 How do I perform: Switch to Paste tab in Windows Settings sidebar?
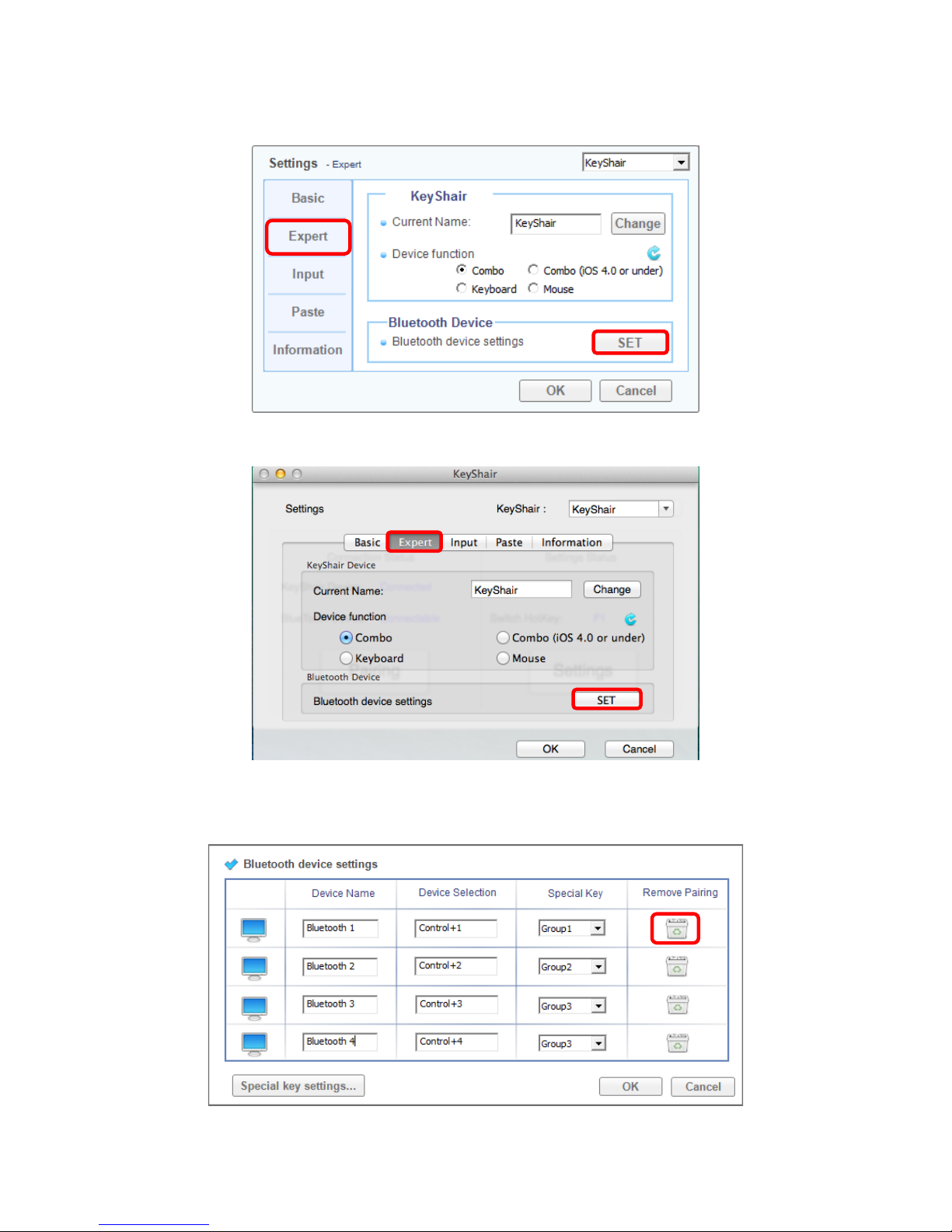pyautogui.click(x=308, y=312)
